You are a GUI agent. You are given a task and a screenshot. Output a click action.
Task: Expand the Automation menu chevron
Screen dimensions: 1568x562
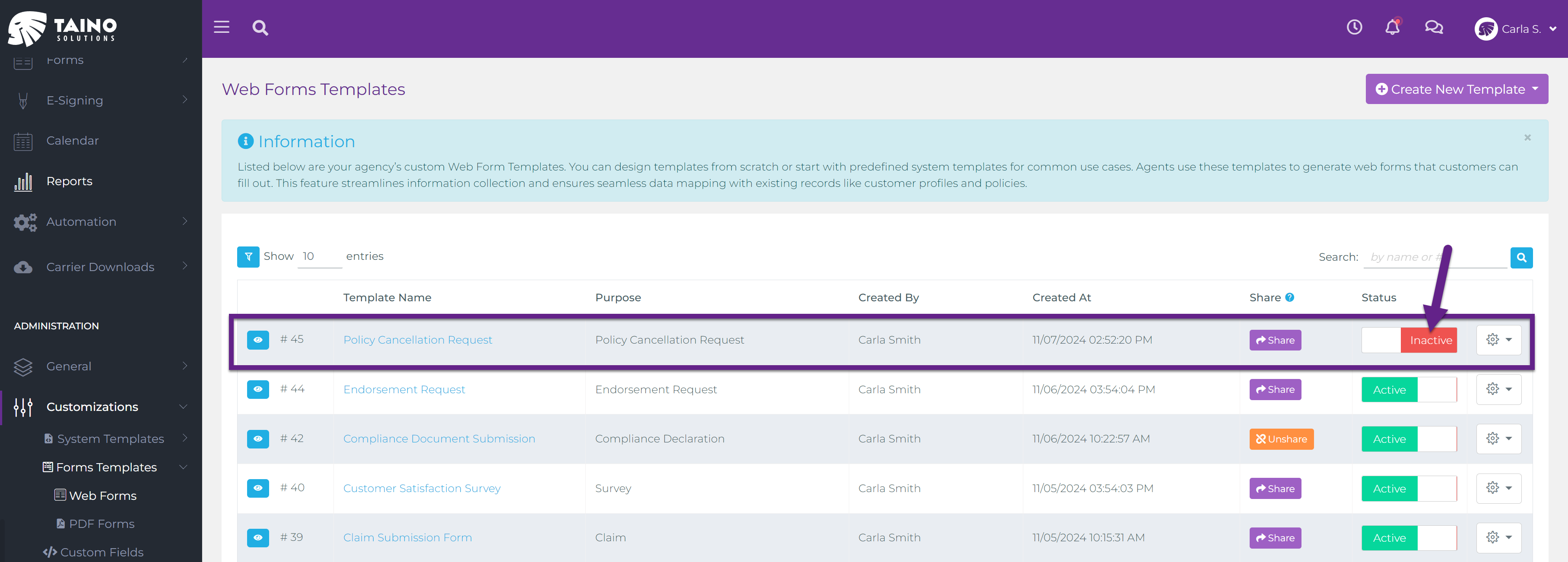tap(185, 221)
